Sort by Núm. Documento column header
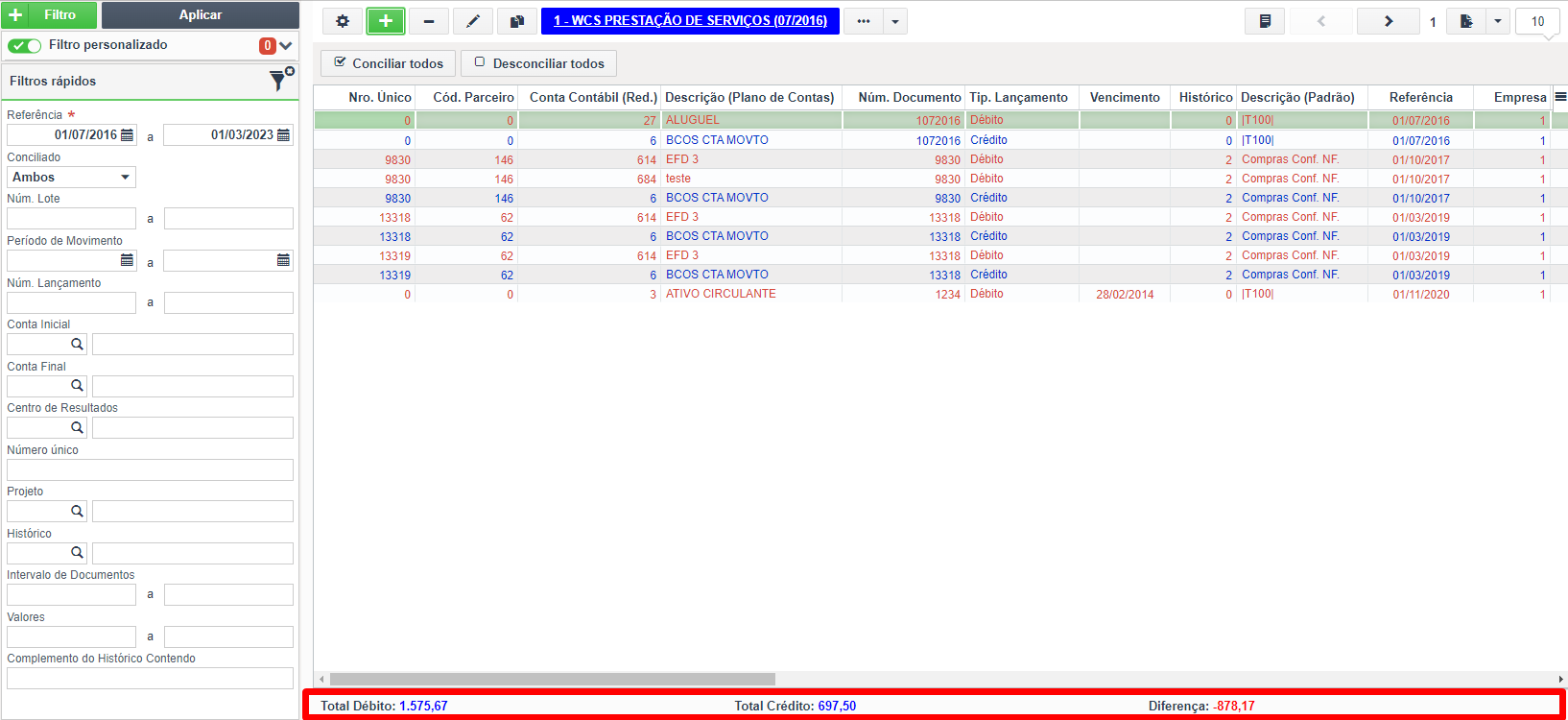The height and width of the screenshot is (720, 1568). point(909,97)
